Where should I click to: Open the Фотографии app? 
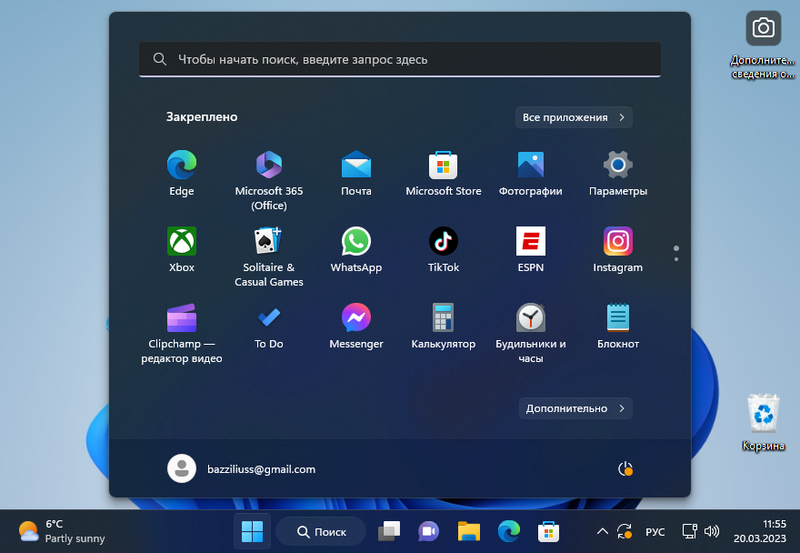[x=531, y=173]
